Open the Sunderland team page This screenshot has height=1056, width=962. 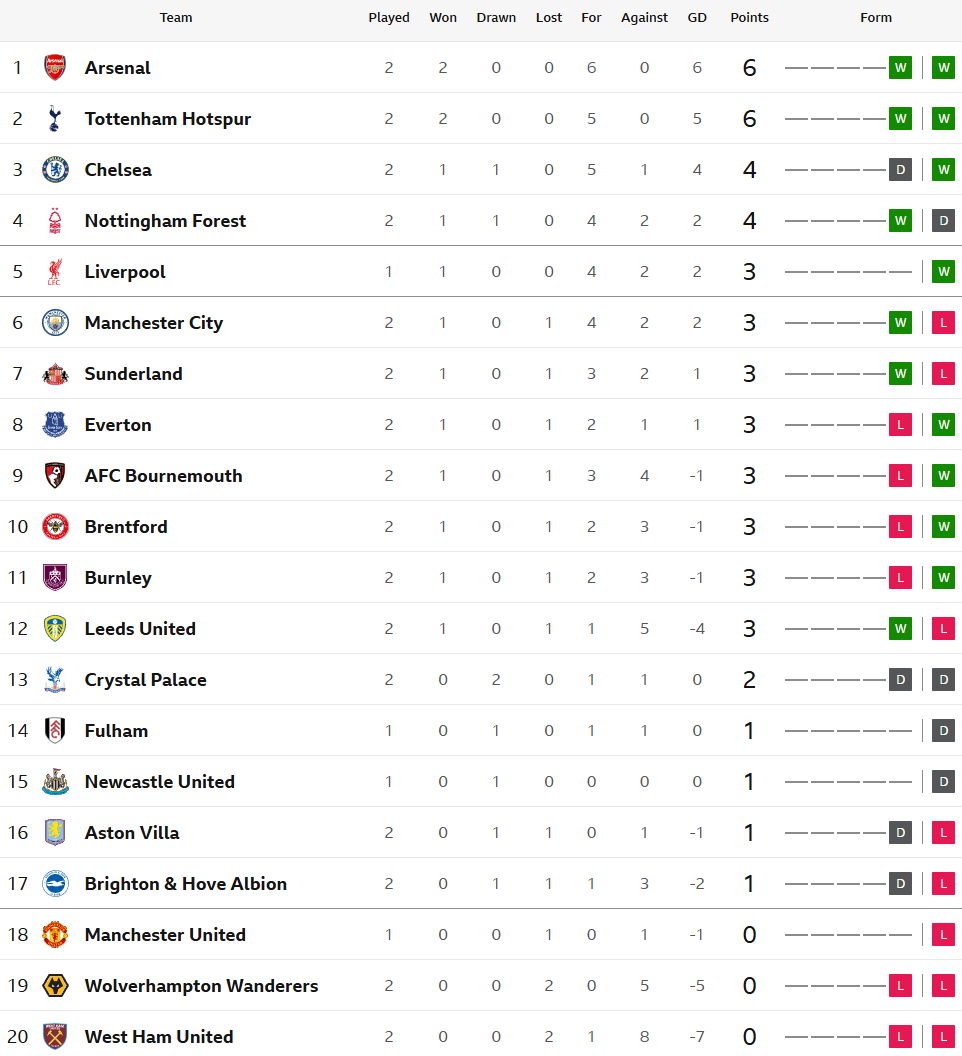[133, 374]
